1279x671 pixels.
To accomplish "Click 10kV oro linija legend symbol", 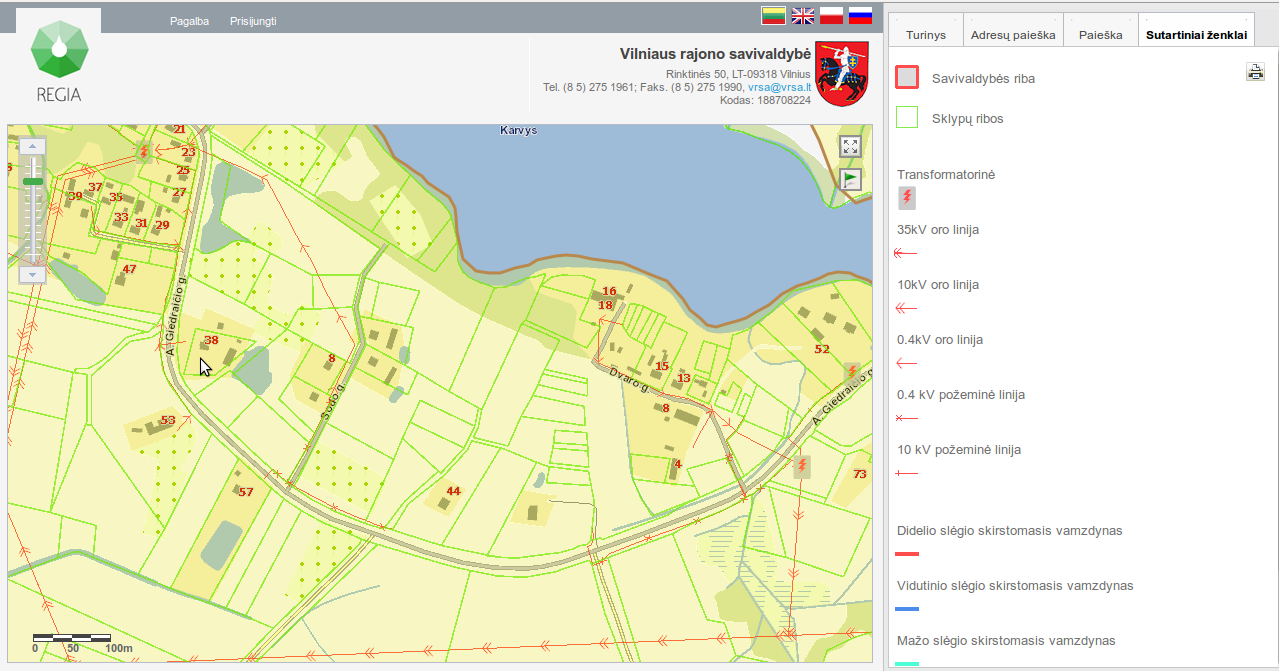I will click(907, 309).
